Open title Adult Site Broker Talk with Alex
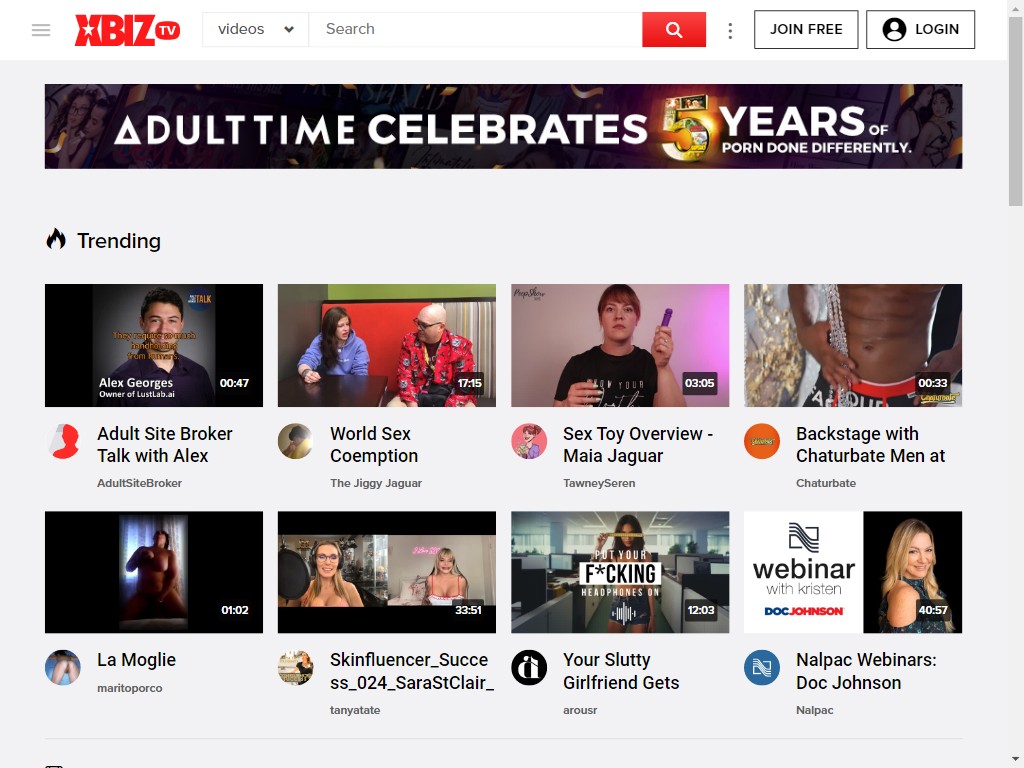The image size is (1024, 768). (x=165, y=445)
